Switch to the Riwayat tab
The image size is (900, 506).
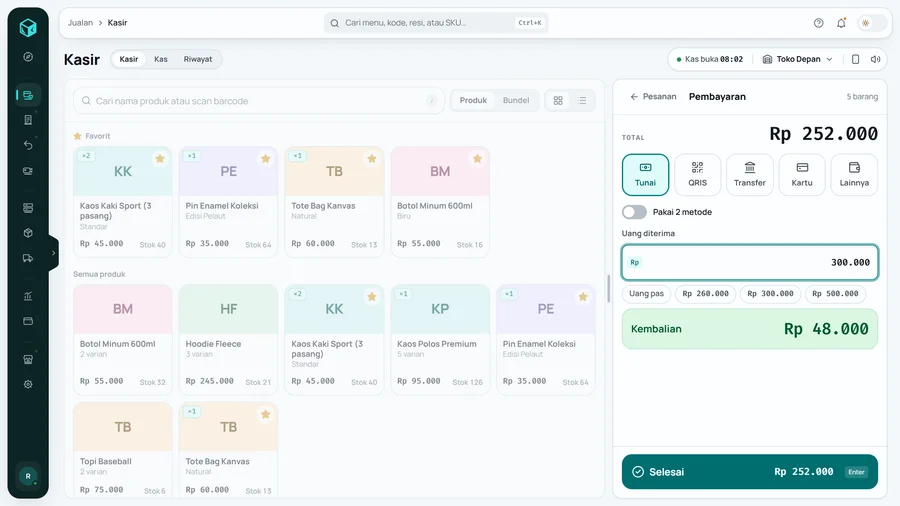[197, 59]
